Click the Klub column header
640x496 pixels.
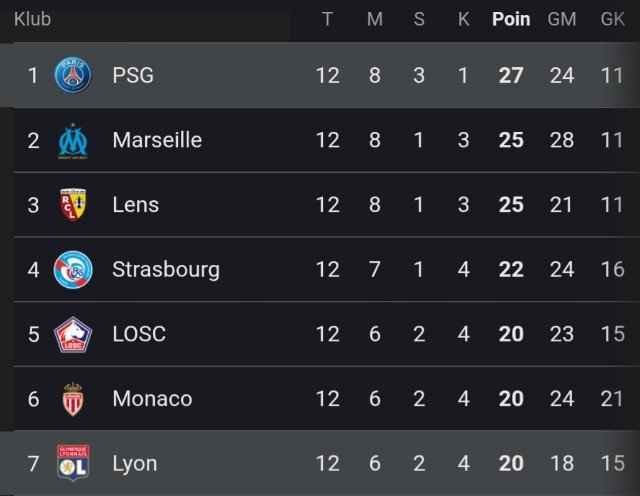(x=32, y=20)
